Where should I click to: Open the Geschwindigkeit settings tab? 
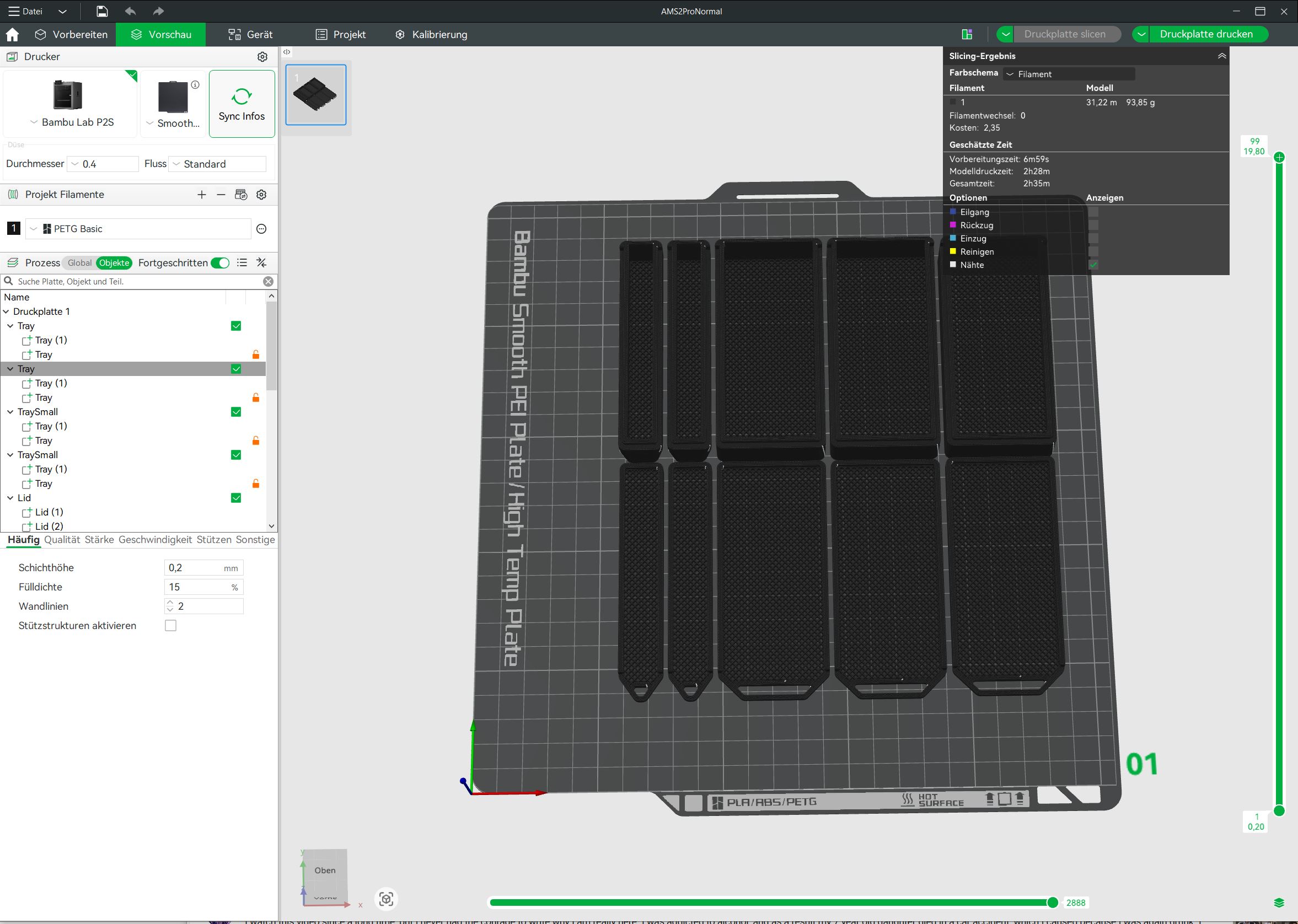(x=155, y=539)
